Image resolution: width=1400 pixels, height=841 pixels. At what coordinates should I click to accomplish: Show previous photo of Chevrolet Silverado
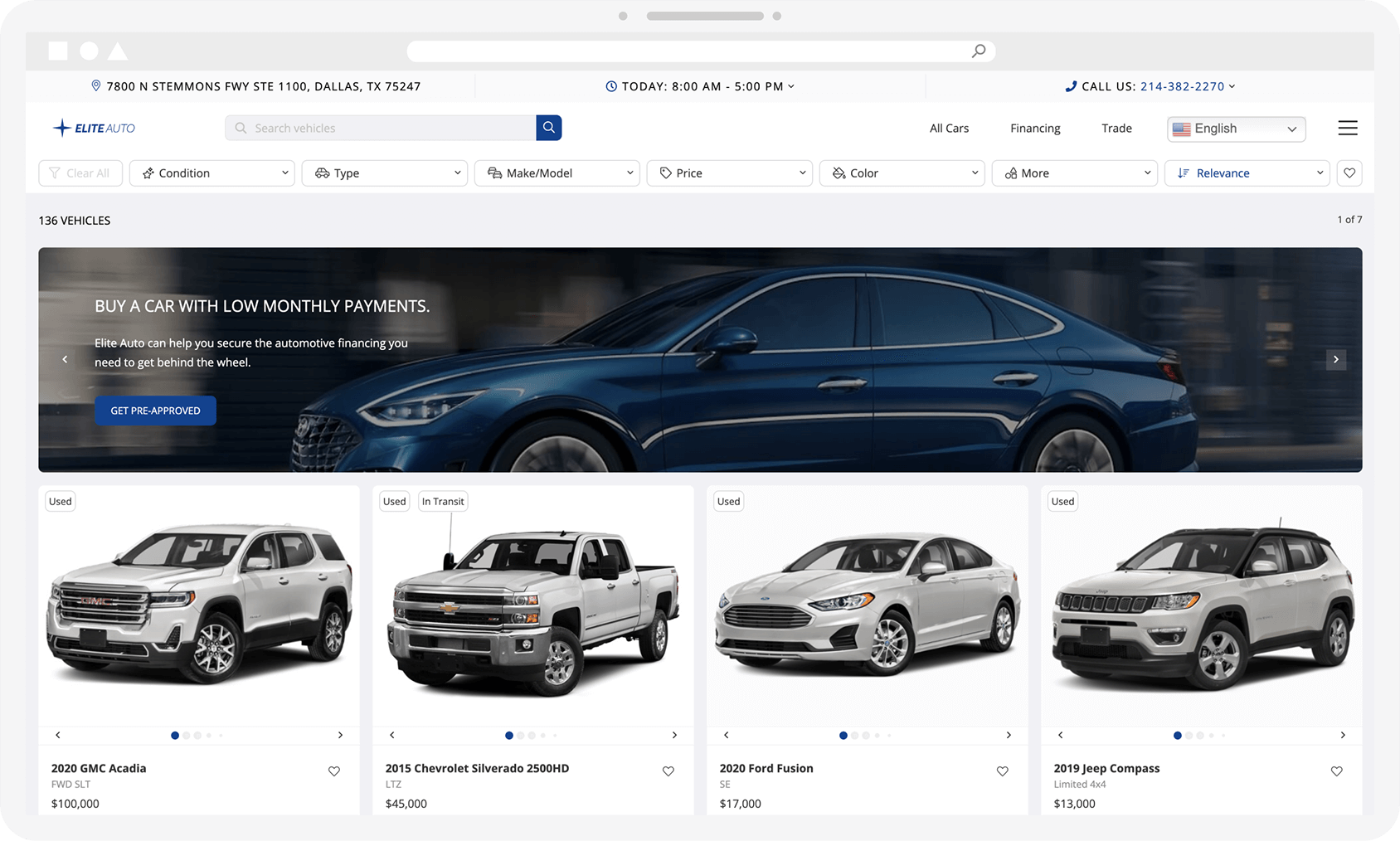click(x=392, y=735)
